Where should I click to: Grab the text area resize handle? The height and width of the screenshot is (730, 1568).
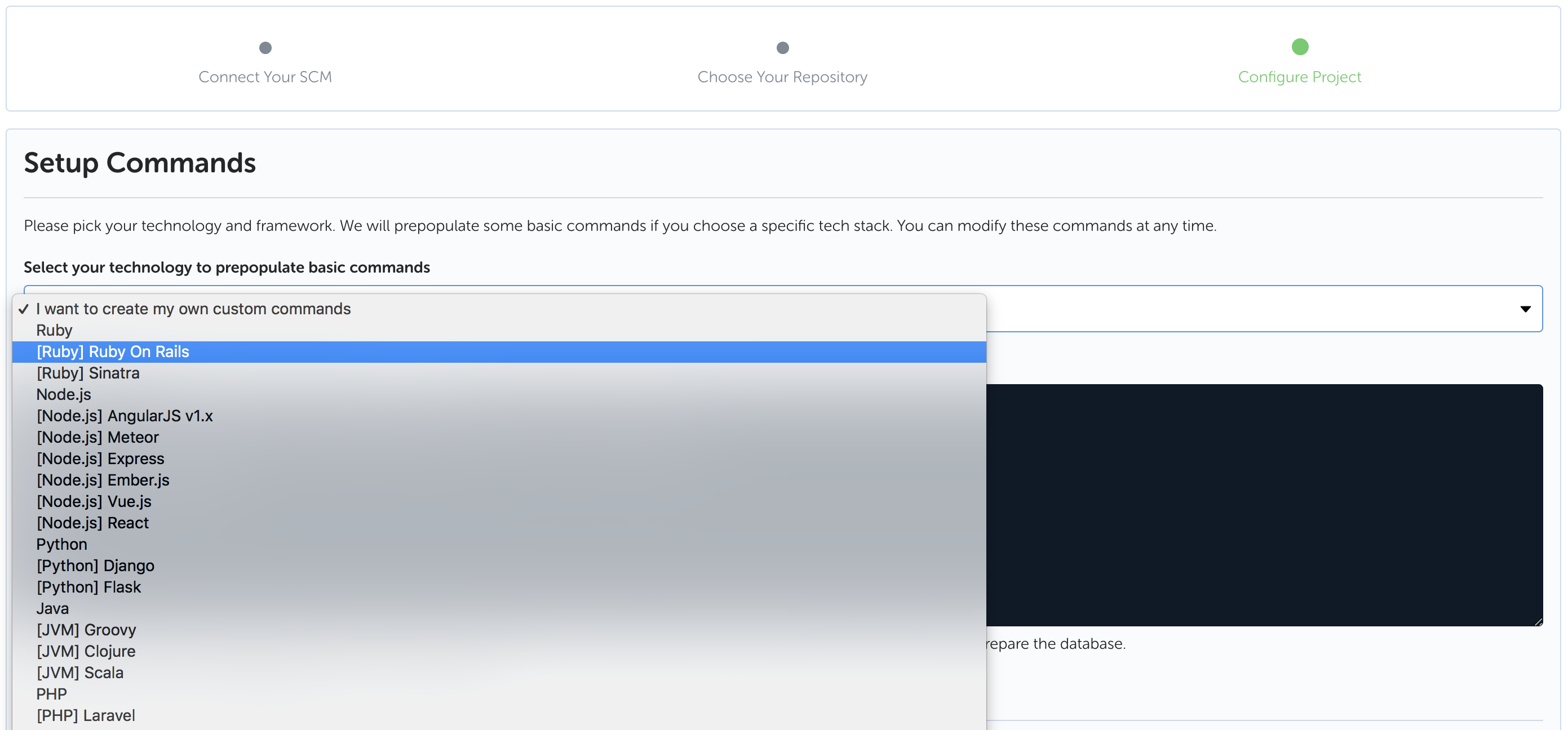pos(1538,621)
